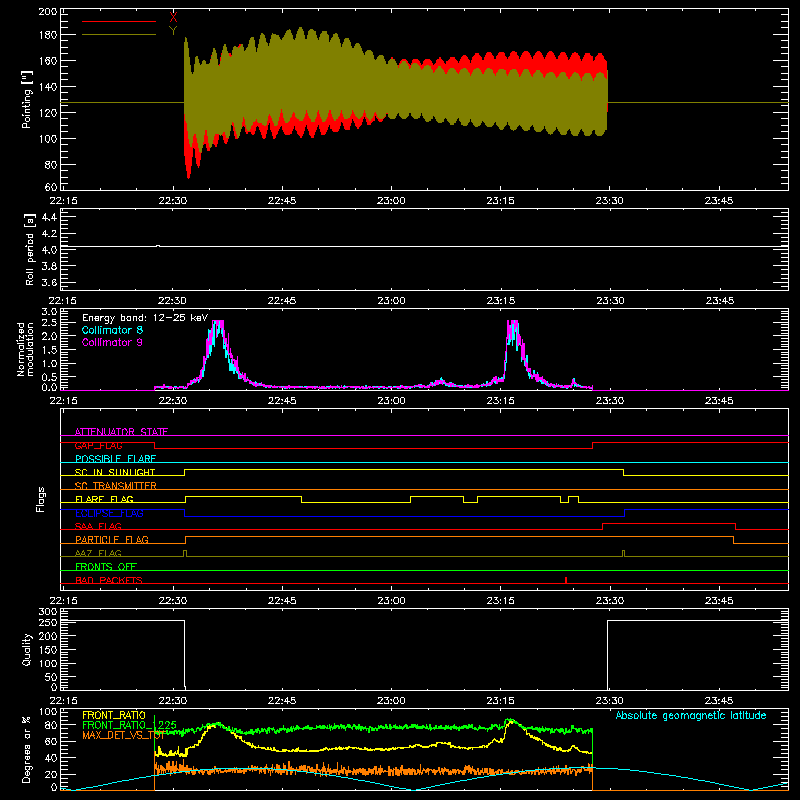Select the Collimator 9 legend entry
This screenshot has height=800, width=800.
[112, 342]
